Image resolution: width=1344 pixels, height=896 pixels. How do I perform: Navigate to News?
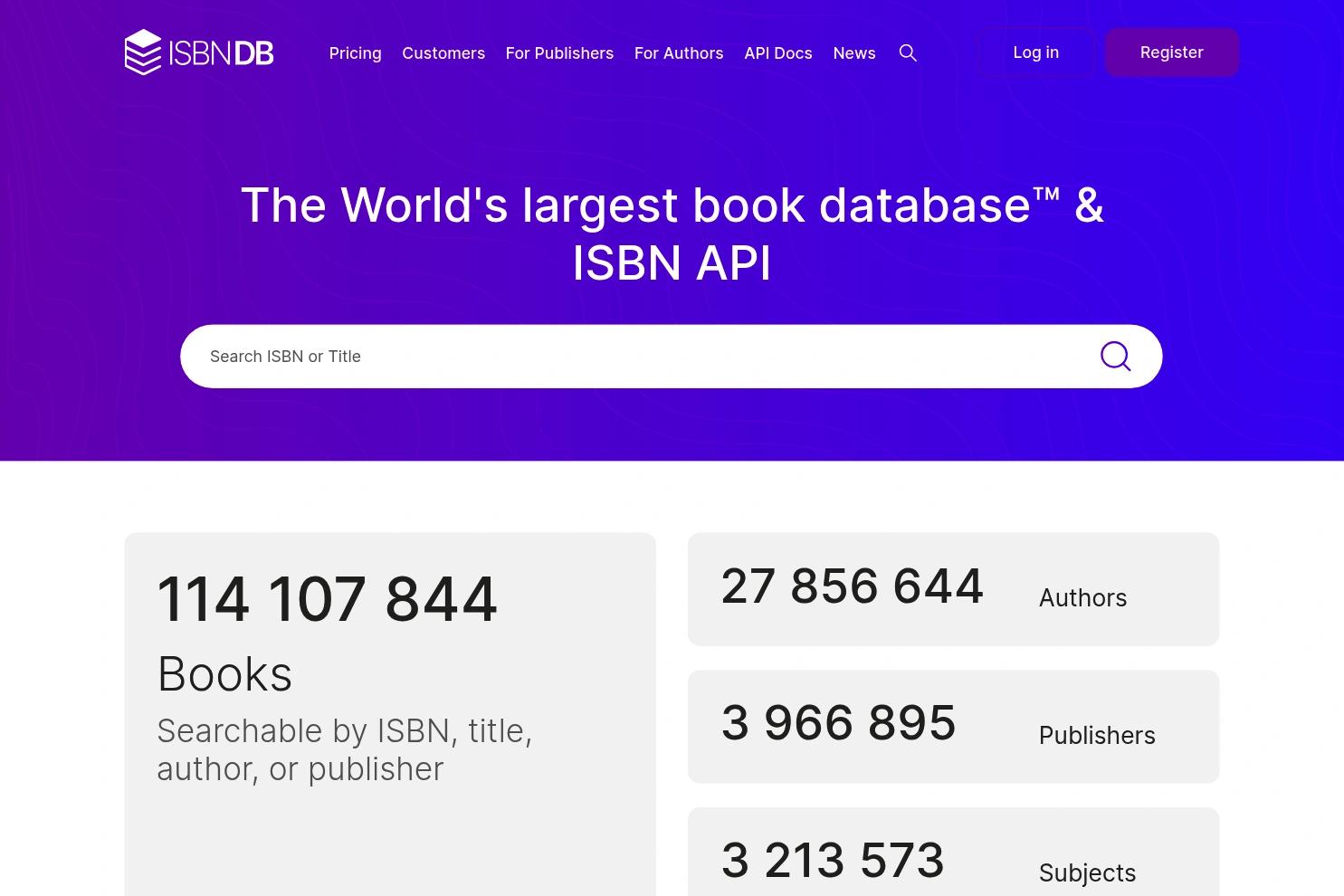point(854,53)
